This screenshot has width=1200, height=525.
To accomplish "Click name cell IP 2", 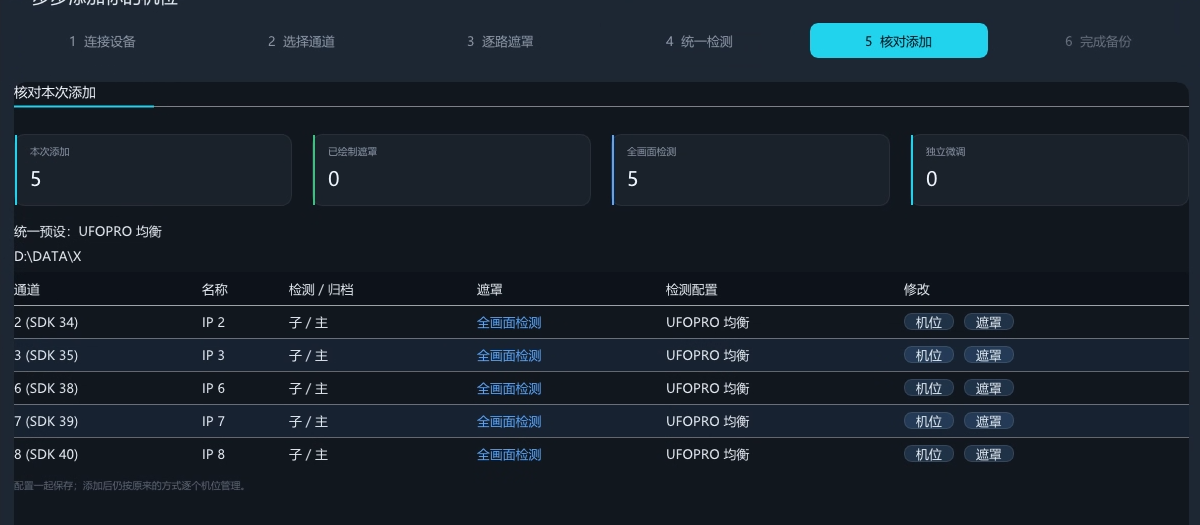I will coord(214,322).
